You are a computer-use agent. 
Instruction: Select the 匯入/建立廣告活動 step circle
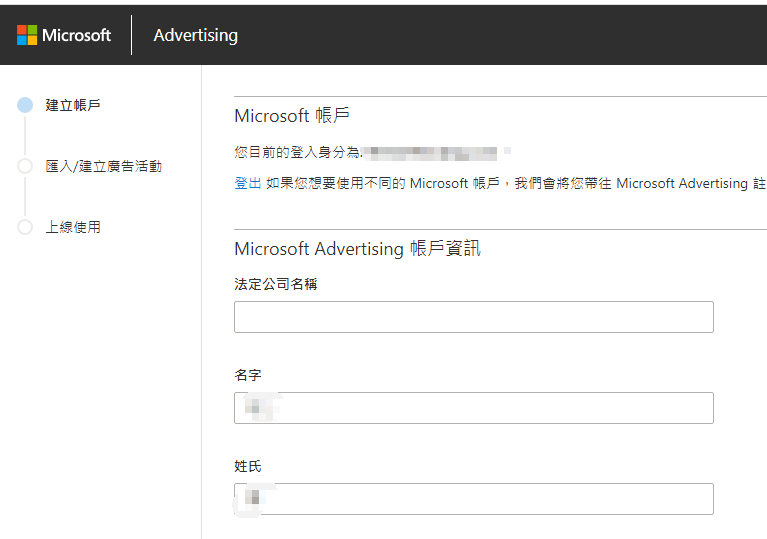(x=25, y=166)
